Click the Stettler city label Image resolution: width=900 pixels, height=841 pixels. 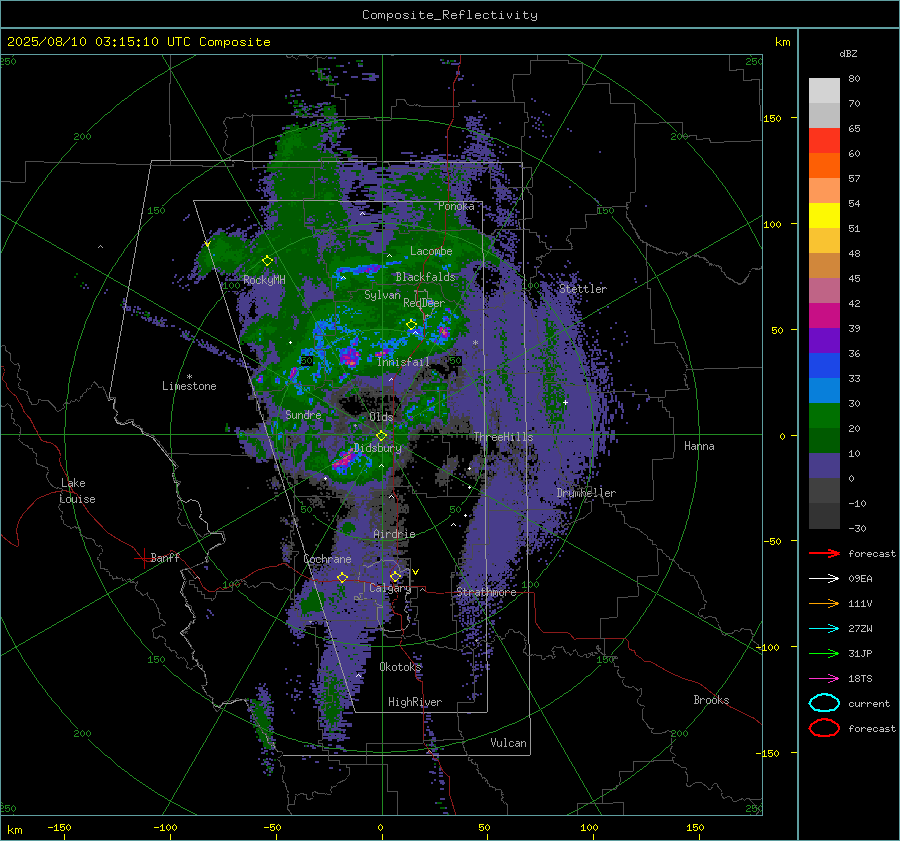point(583,289)
